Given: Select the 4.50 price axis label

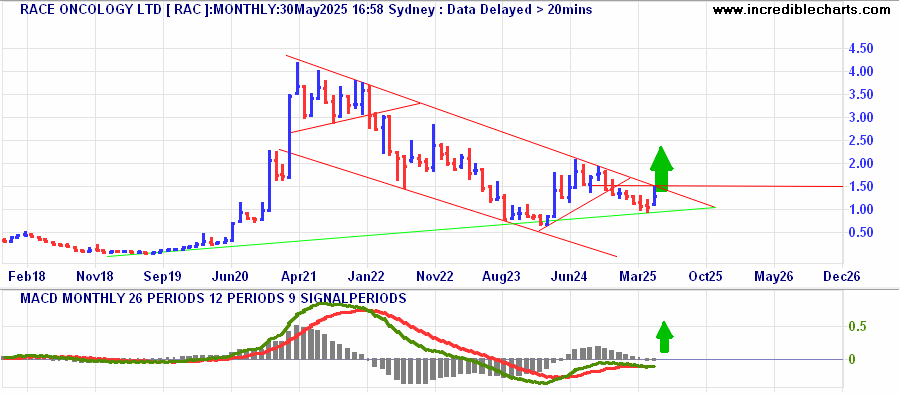Looking at the screenshot, I should pyautogui.click(x=860, y=49).
